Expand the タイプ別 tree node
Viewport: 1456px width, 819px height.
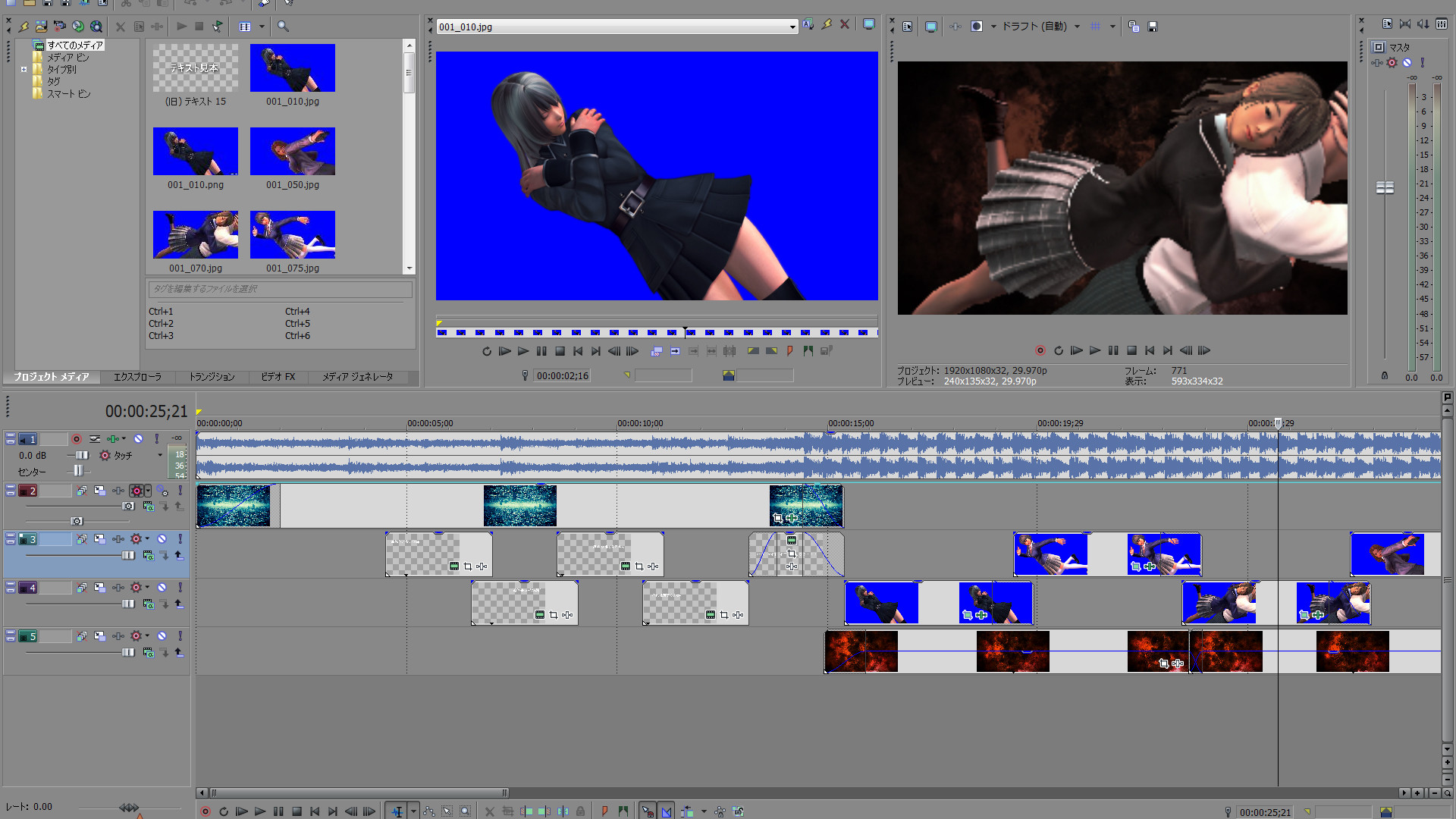24,70
